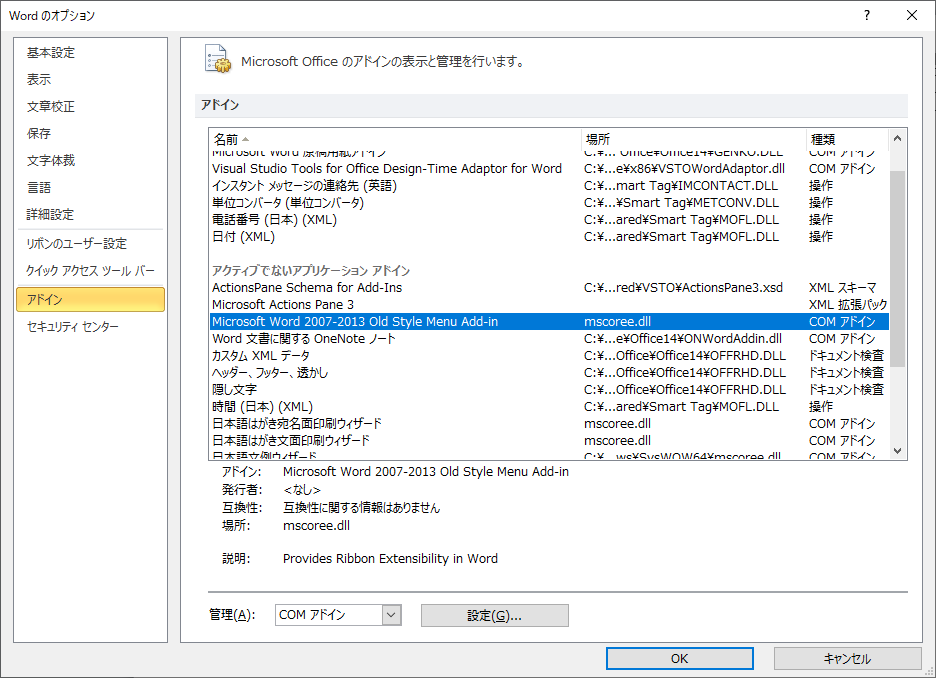This screenshot has width=936, height=678.
Task: Dismiss the dialog with キャンセル
Action: [848, 658]
